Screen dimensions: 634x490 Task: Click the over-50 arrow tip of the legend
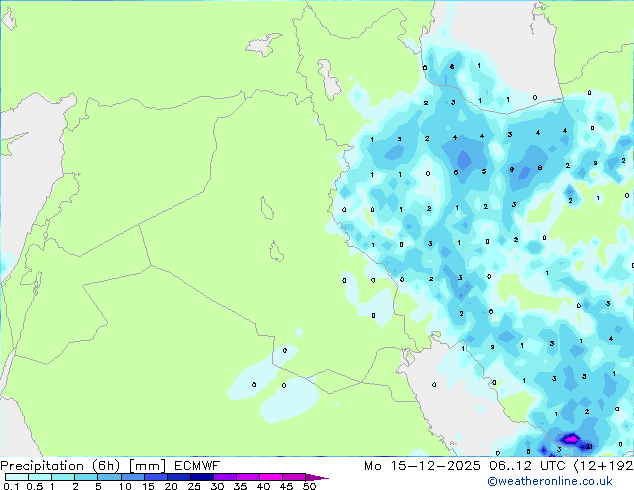pyautogui.click(x=317, y=477)
